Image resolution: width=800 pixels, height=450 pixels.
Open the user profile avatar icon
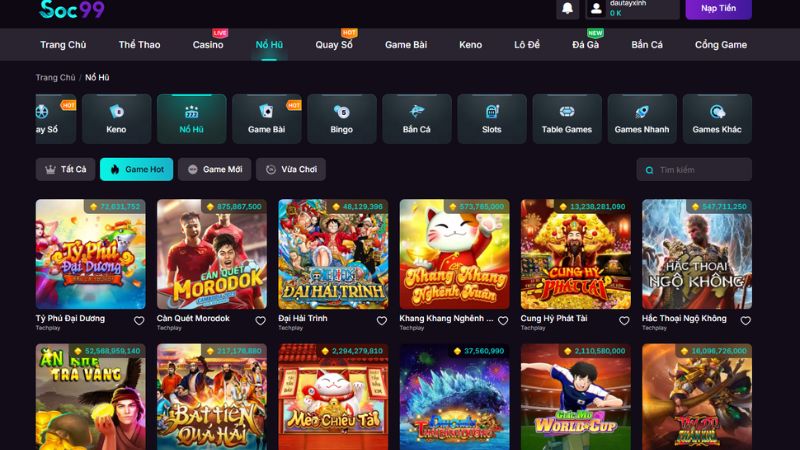(x=596, y=8)
